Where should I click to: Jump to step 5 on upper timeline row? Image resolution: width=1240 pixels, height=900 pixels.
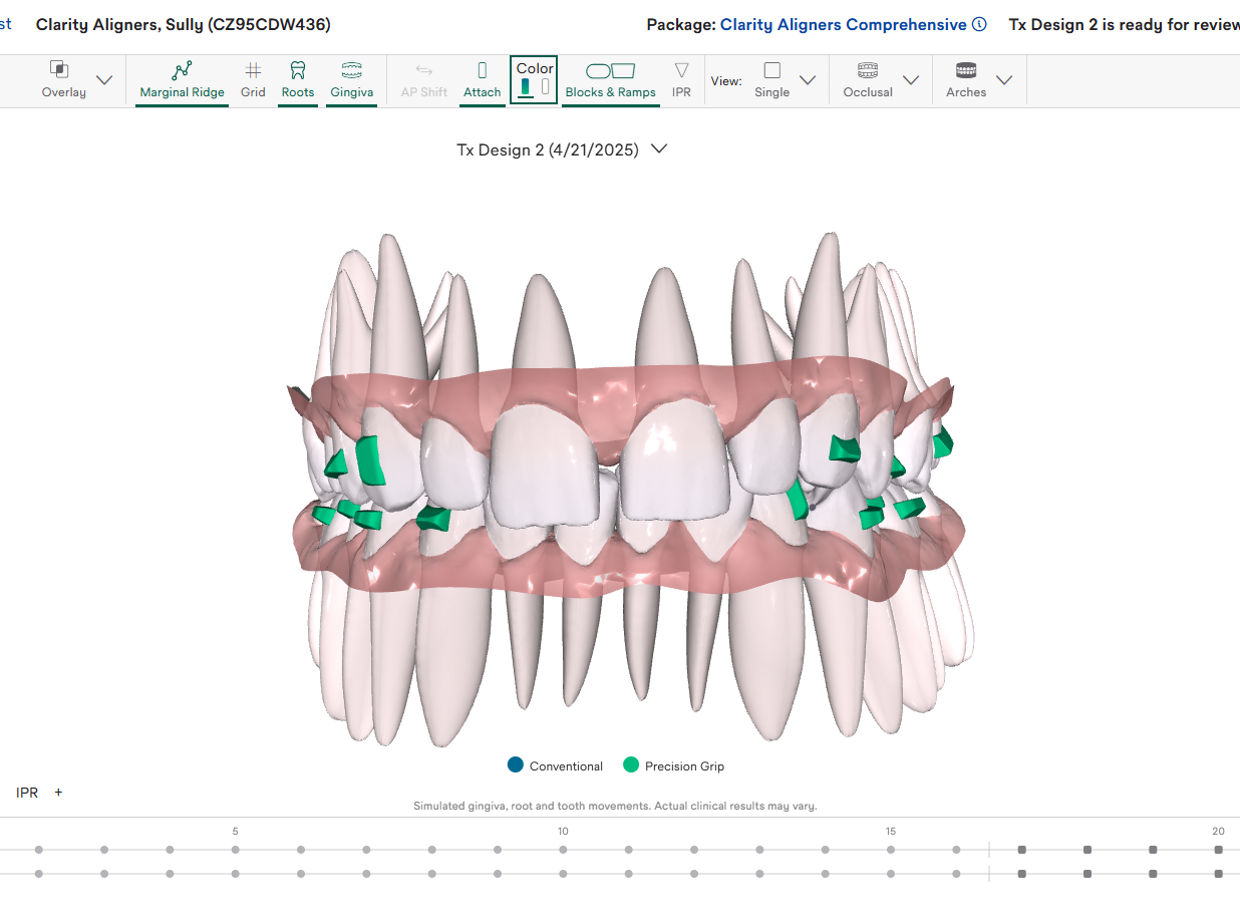point(235,850)
